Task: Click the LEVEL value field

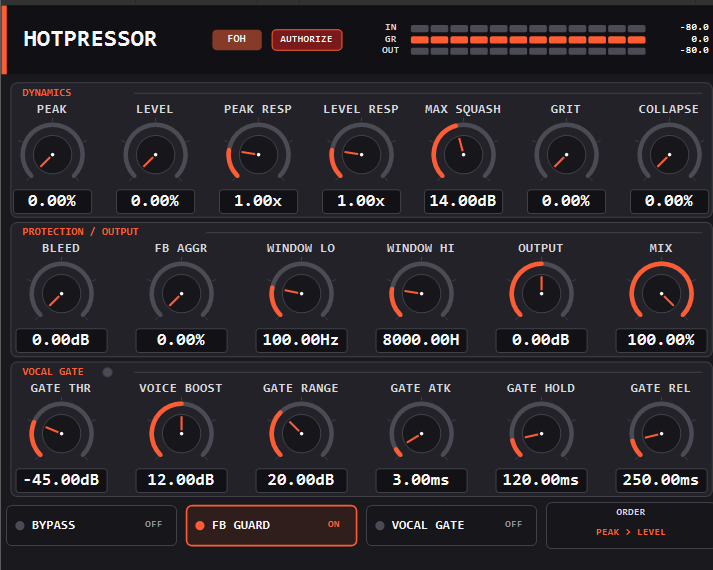Action: point(155,201)
